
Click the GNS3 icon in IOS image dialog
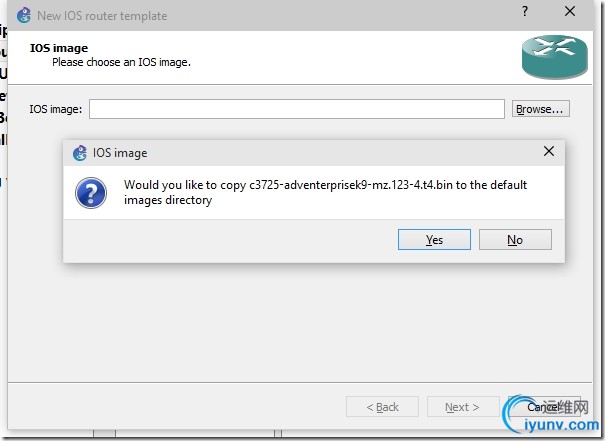[x=80, y=153]
